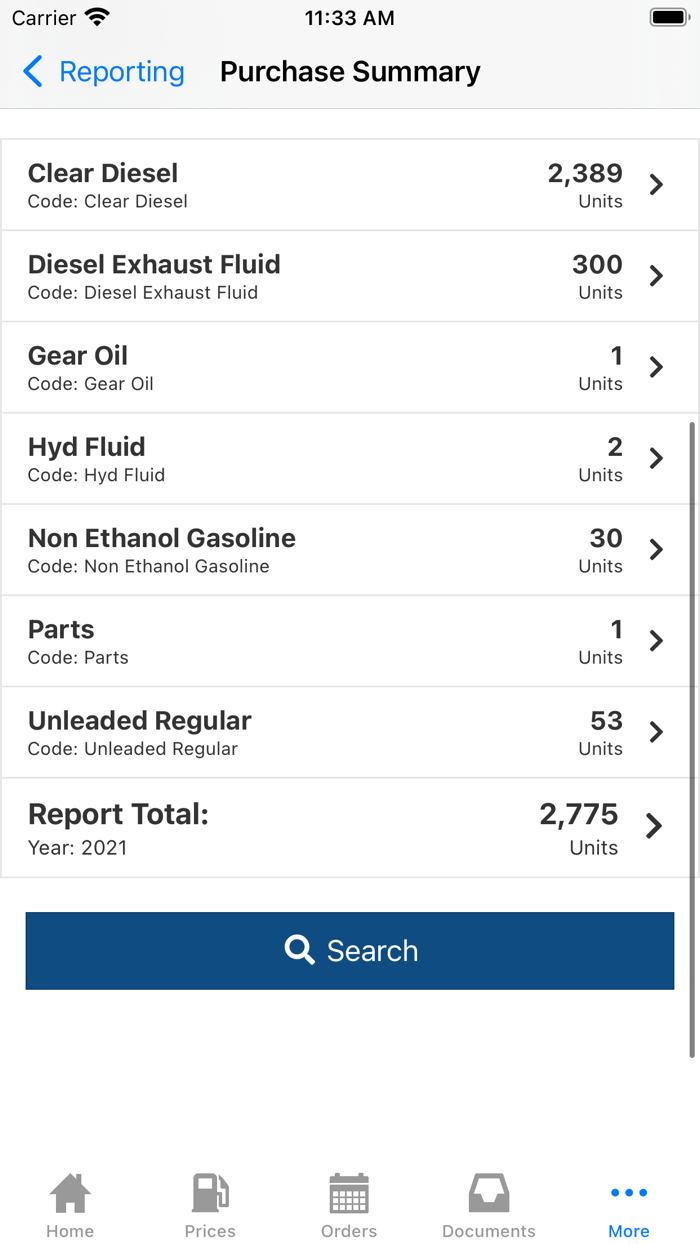Open the Home icon in bottom navigation
The height and width of the screenshot is (1244, 700).
pos(69,1193)
